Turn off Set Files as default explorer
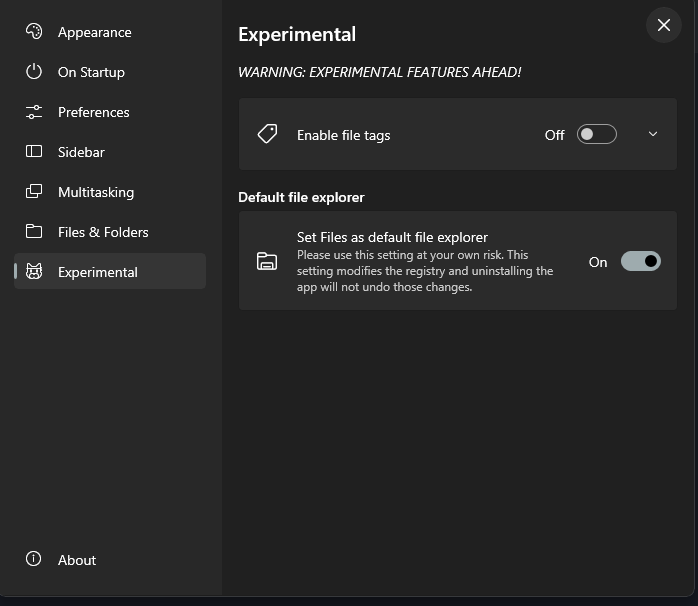 pos(640,261)
